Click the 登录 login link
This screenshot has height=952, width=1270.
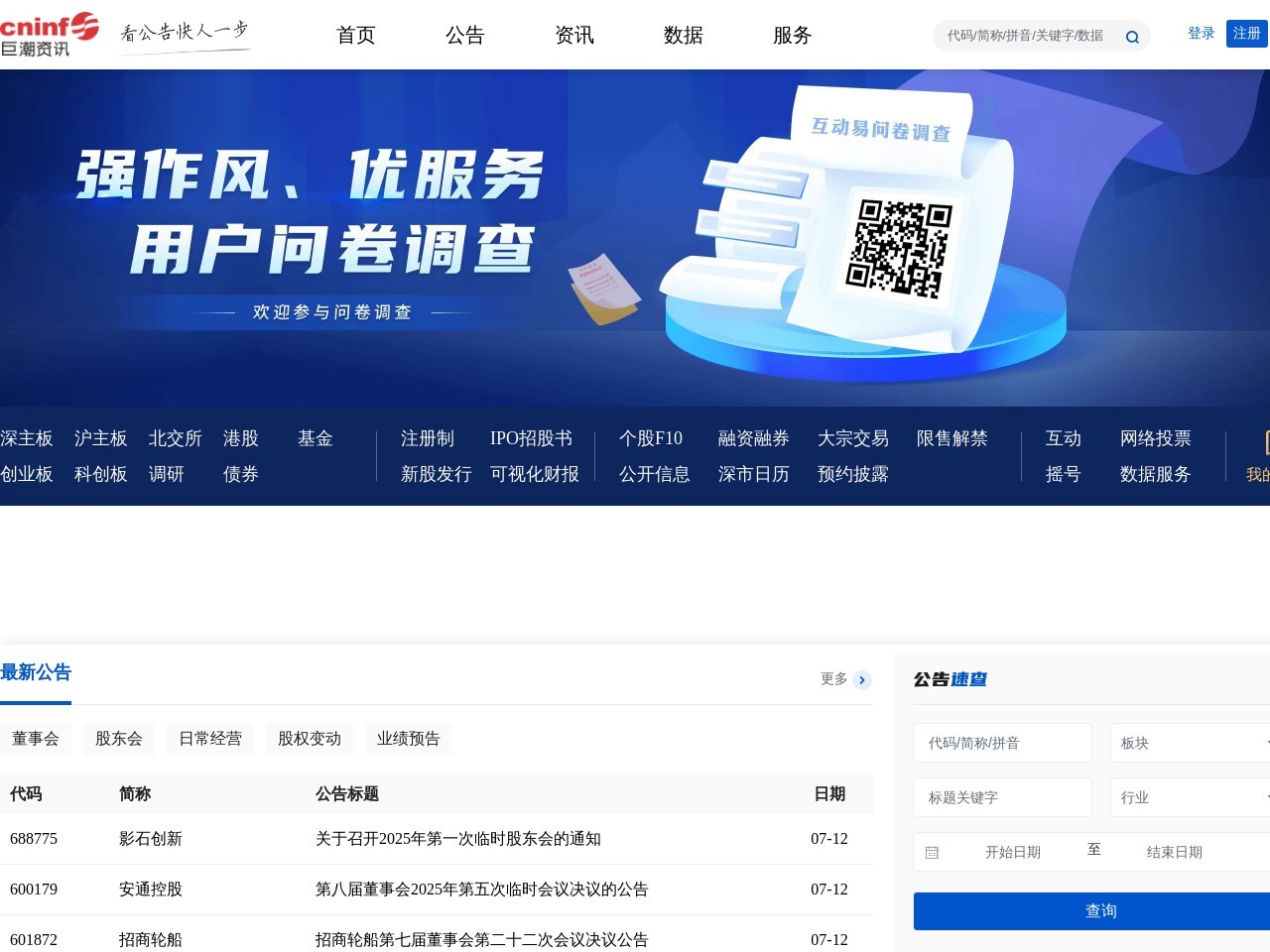point(1200,33)
